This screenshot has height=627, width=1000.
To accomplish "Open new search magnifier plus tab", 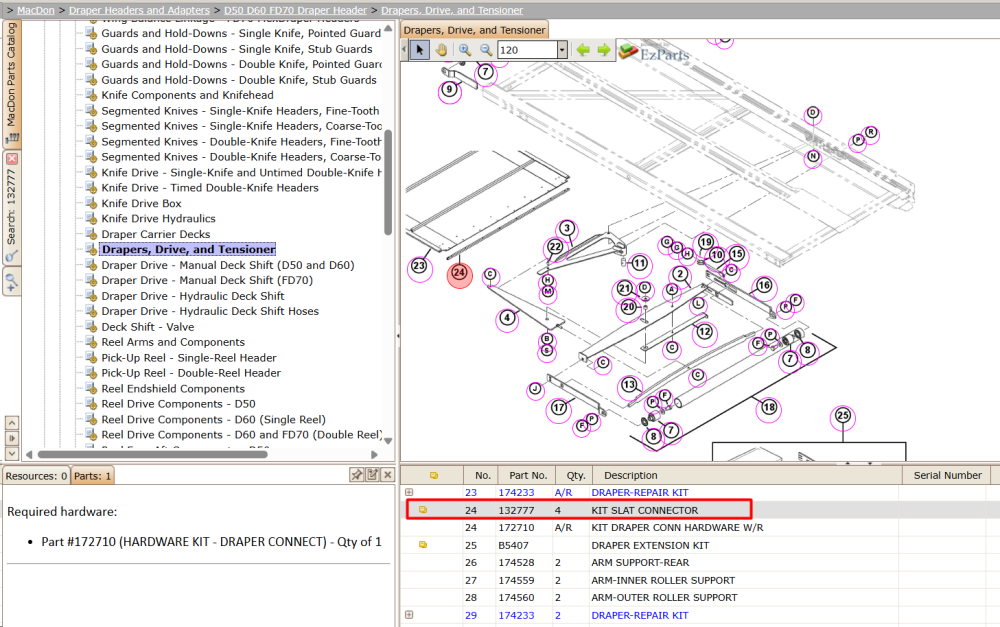I will [12, 281].
